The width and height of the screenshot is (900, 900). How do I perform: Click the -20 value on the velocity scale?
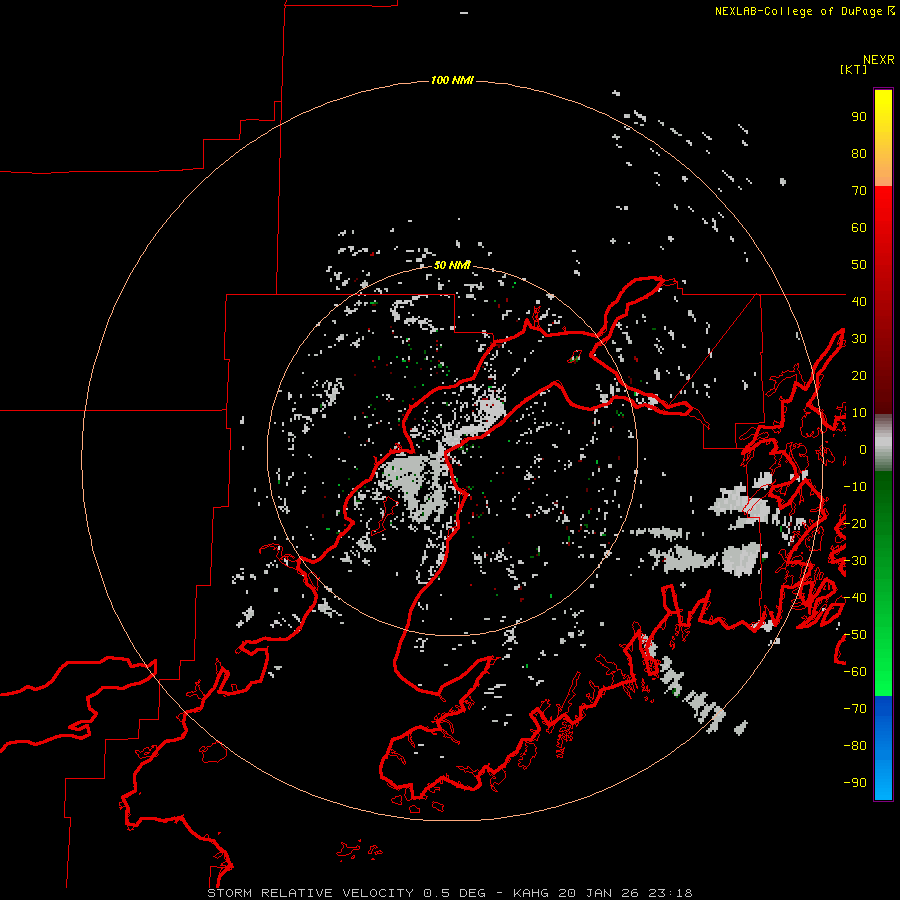tap(855, 523)
